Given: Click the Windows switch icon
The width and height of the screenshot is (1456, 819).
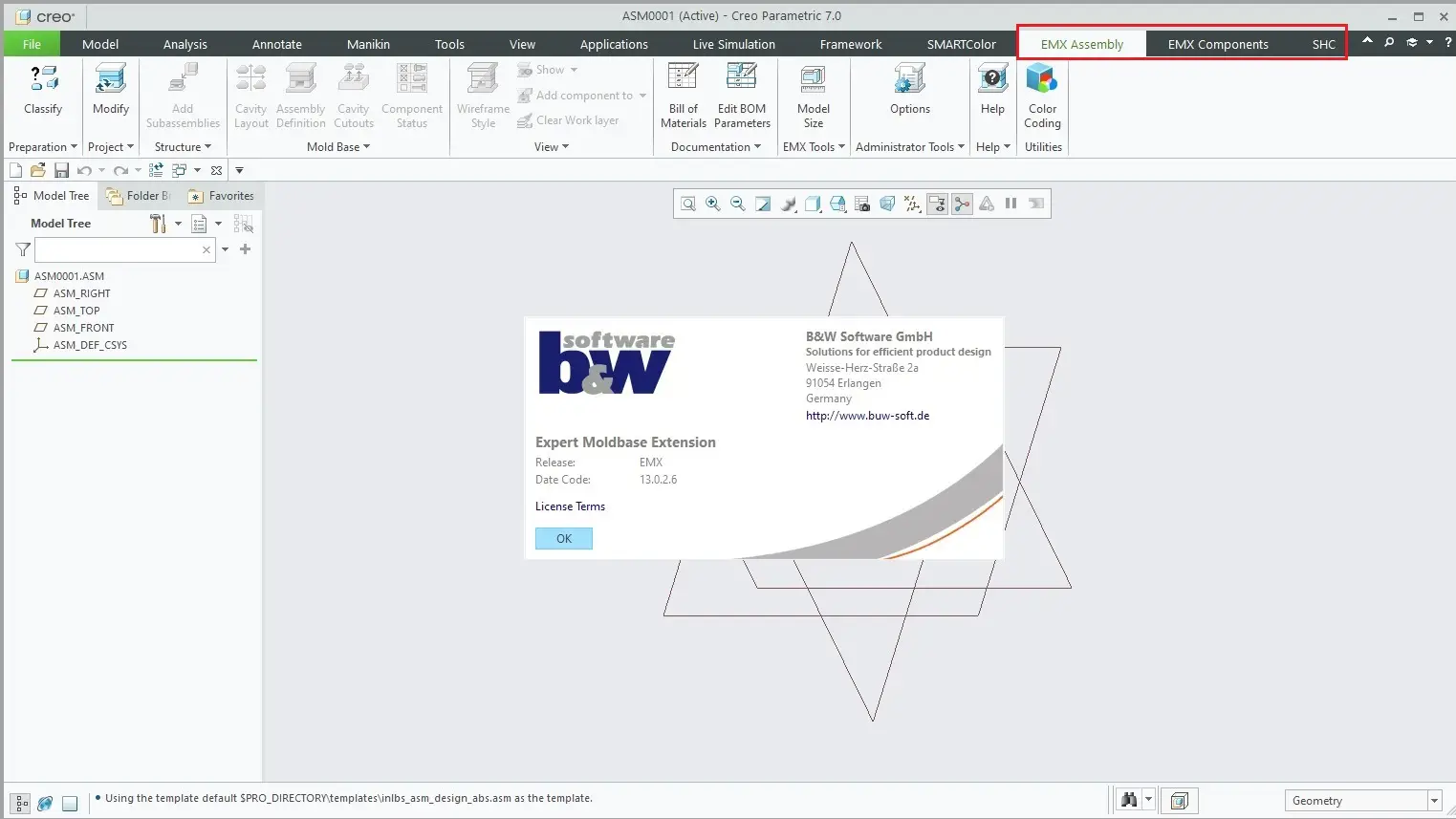Looking at the screenshot, I should click(179, 170).
